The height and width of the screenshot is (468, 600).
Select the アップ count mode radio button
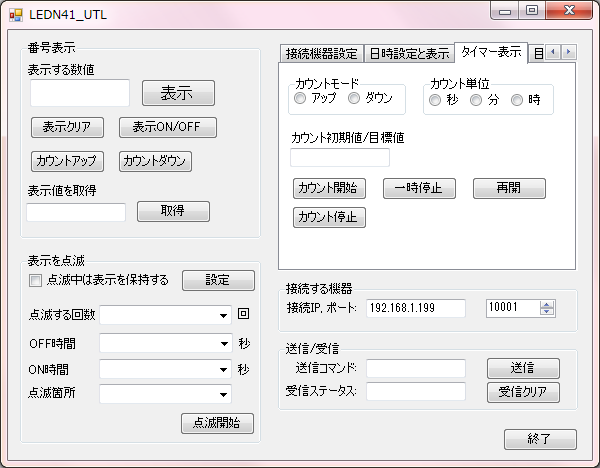(300, 98)
